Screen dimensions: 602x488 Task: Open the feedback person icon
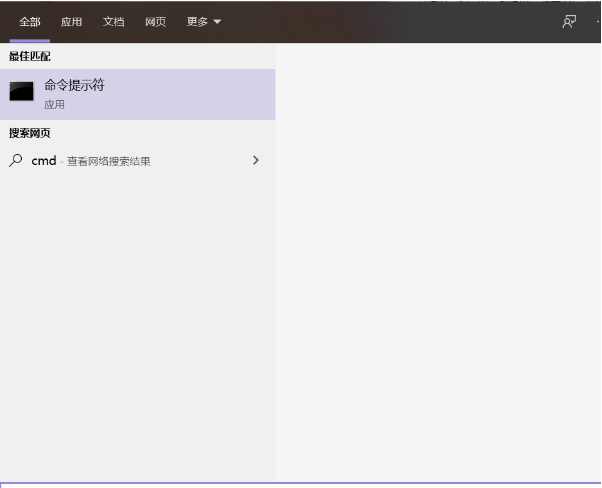569,22
